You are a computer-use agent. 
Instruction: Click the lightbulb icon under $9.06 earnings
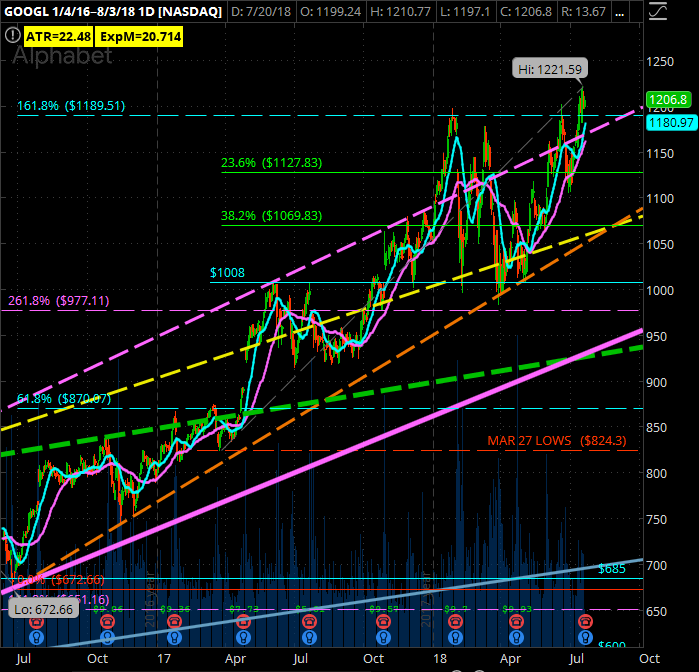click(x=107, y=638)
